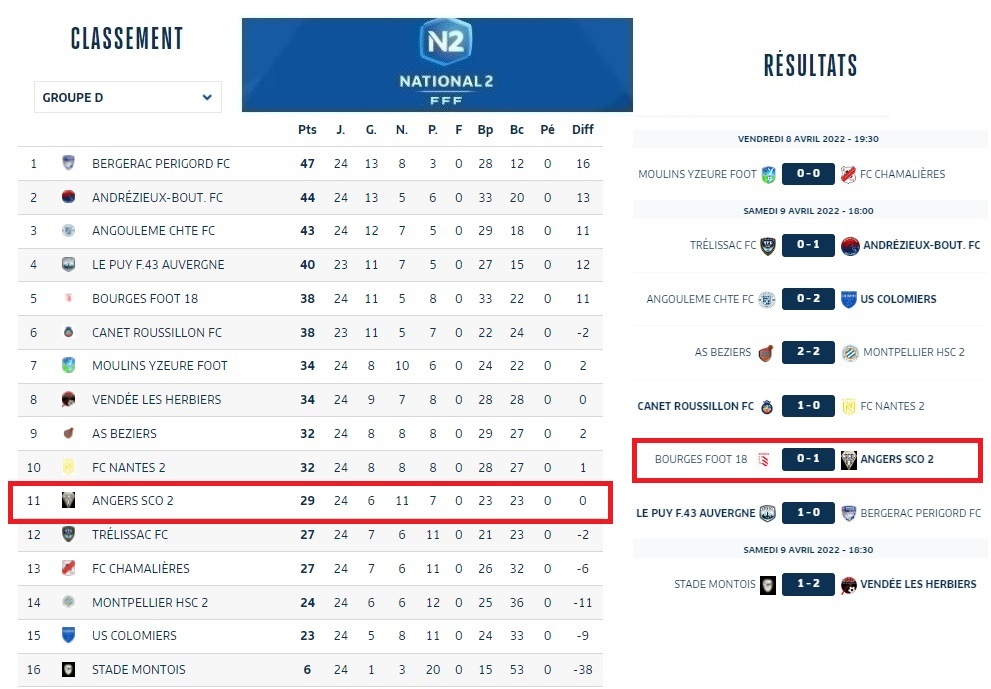991x689 pixels.
Task: Open the Canet Roussillon FC result link
Action: 695,406
